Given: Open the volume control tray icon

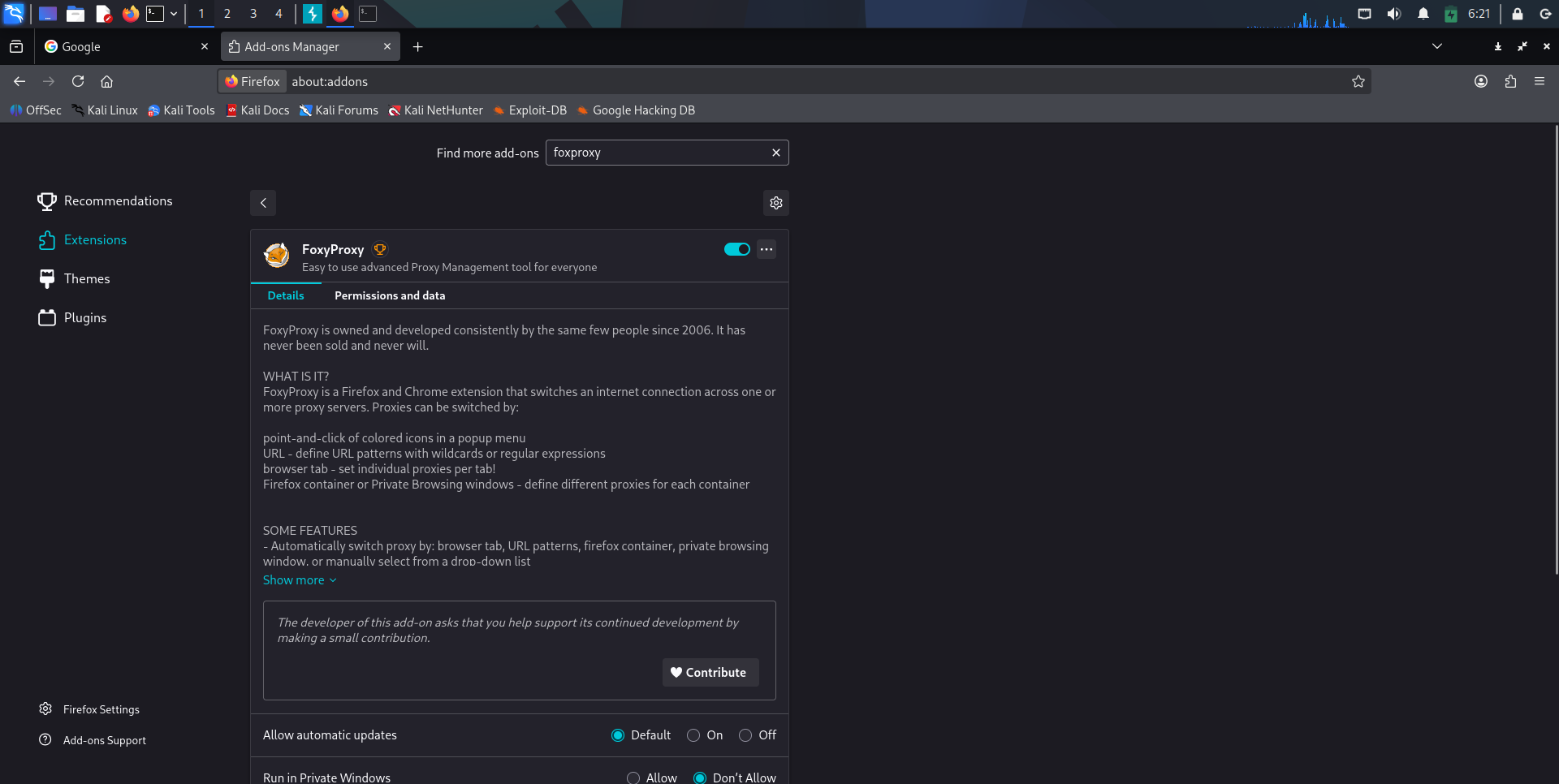Looking at the screenshot, I should (x=1394, y=14).
